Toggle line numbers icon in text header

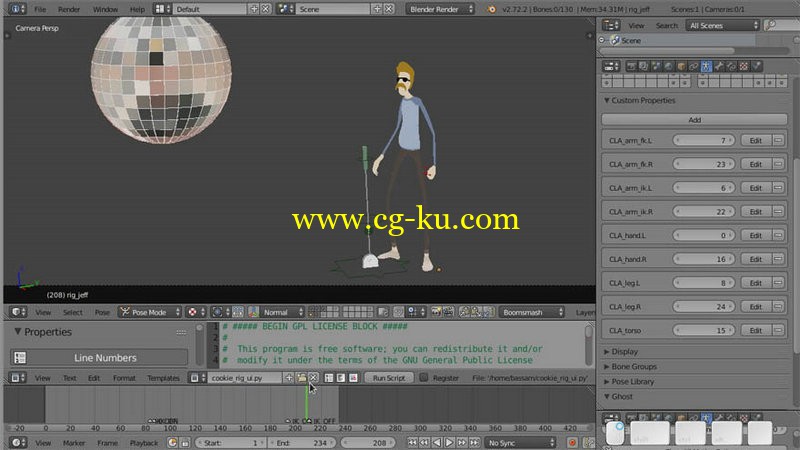pos(329,378)
